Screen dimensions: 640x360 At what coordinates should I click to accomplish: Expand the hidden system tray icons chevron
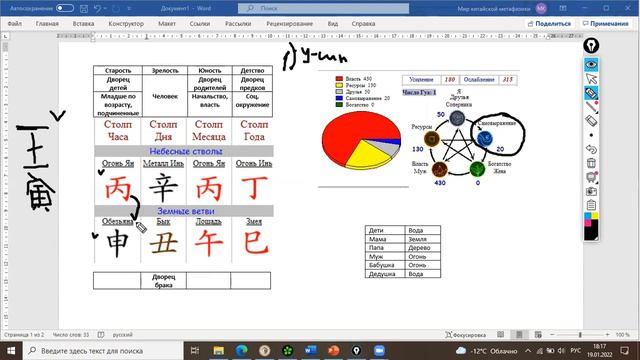pyautogui.click(x=528, y=351)
